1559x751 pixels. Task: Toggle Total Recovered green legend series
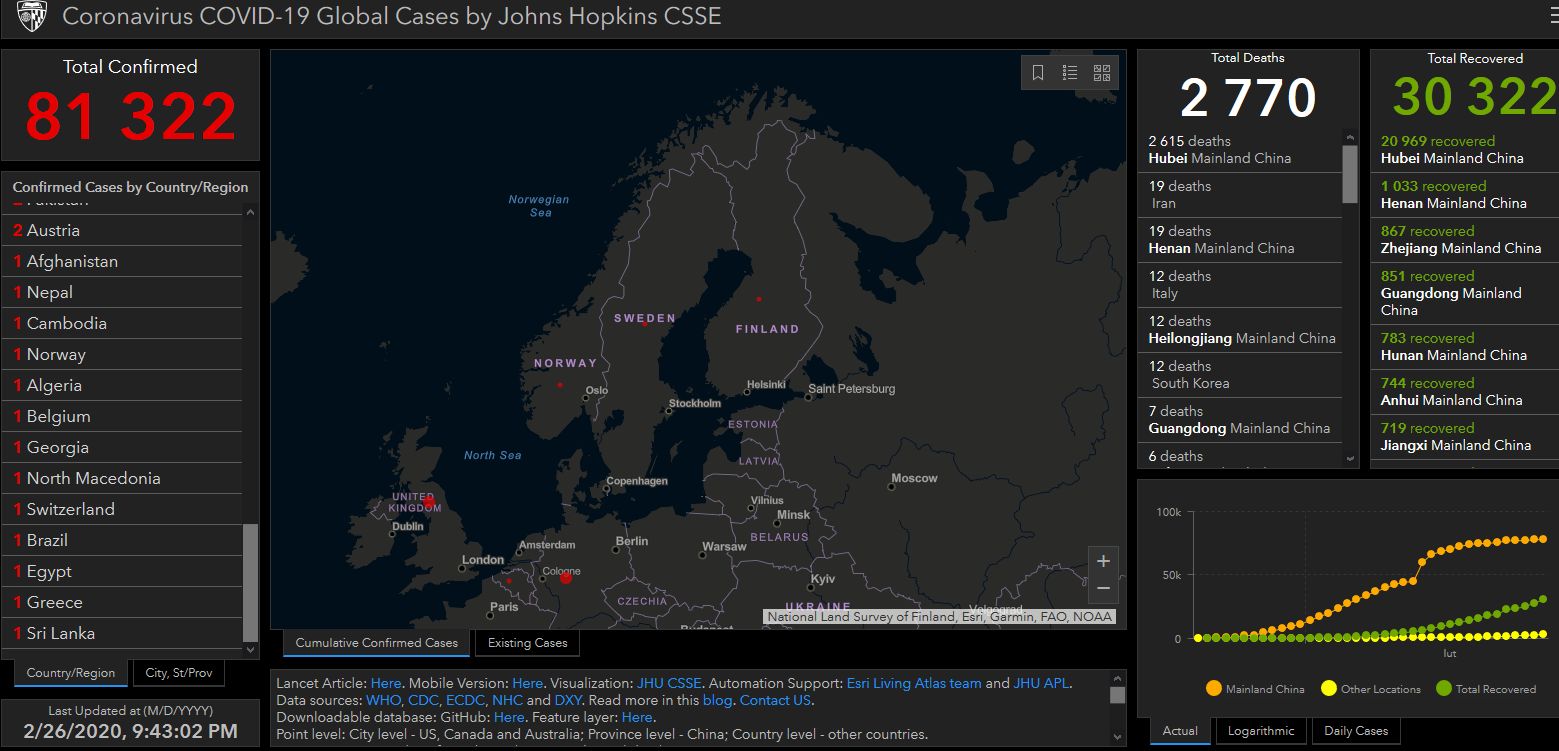tap(1486, 689)
